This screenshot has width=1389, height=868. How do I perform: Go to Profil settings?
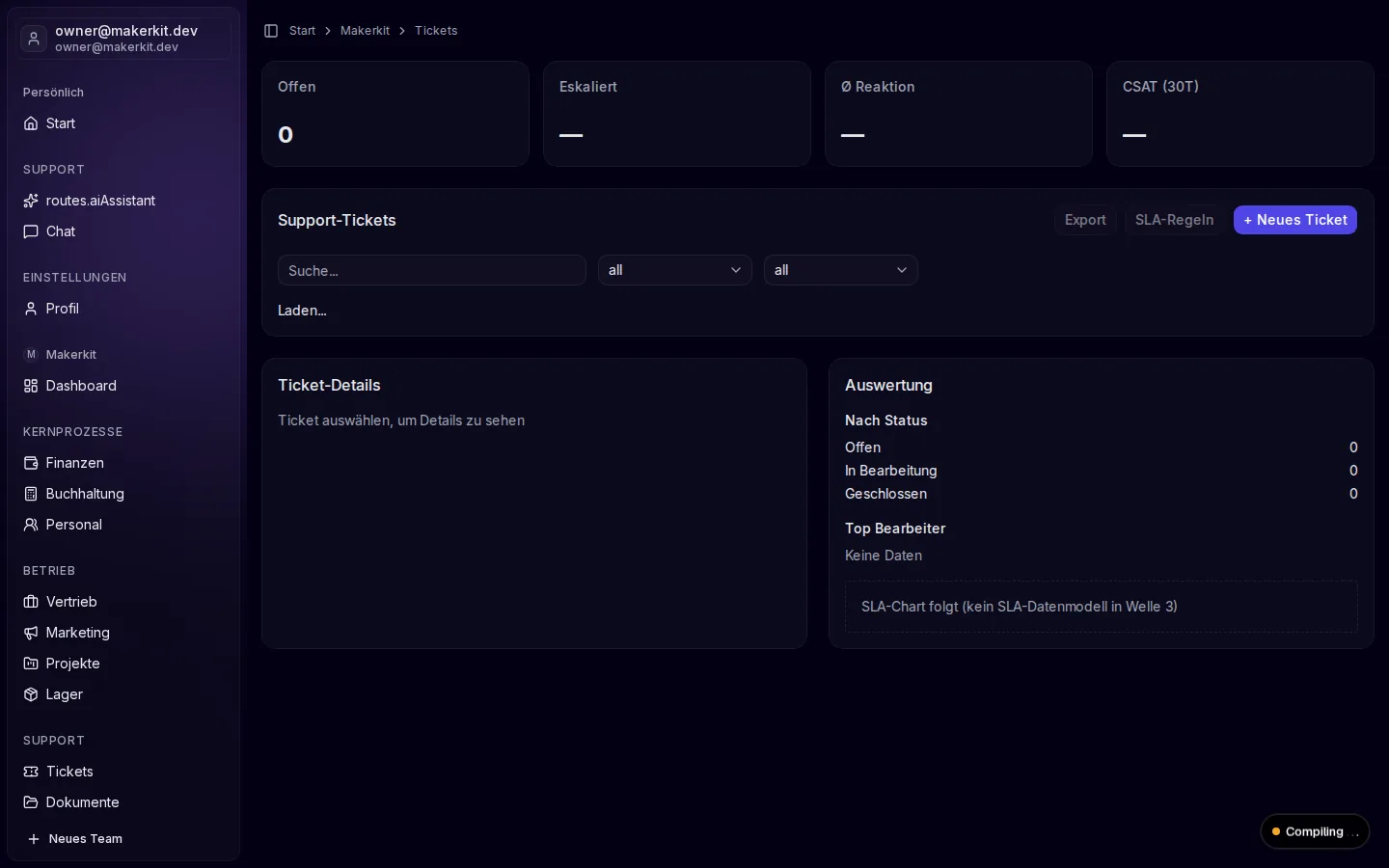click(x=123, y=309)
